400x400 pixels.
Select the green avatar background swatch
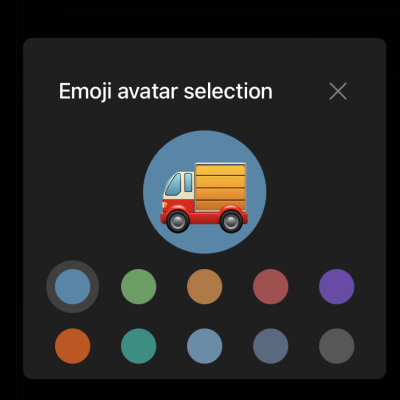pos(138,287)
